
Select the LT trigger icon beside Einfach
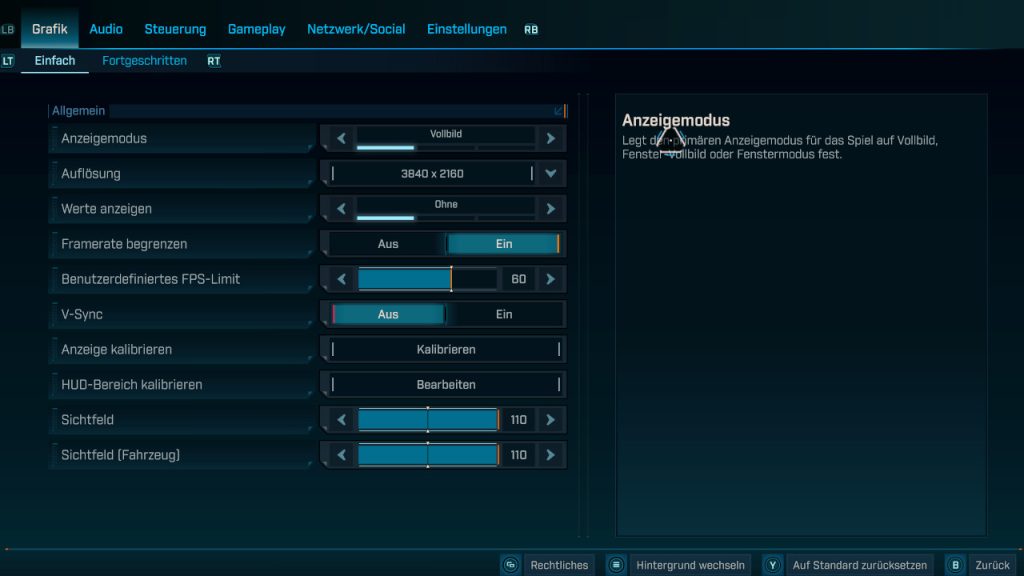click(x=8, y=60)
